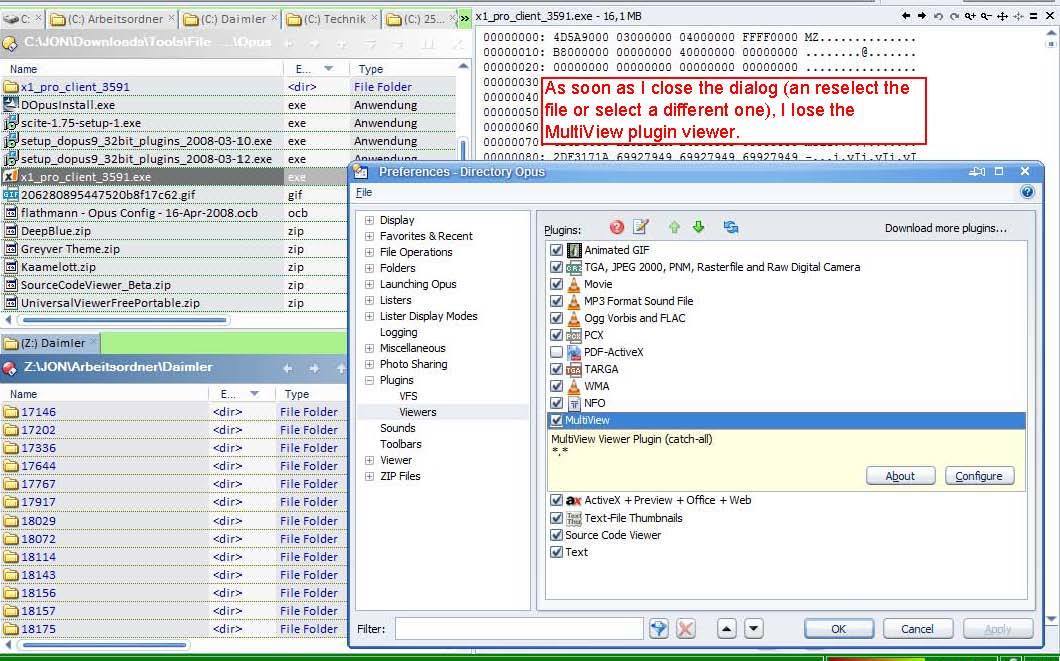Click Download more plugins... link
1060x661 pixels.
(946, 228)
